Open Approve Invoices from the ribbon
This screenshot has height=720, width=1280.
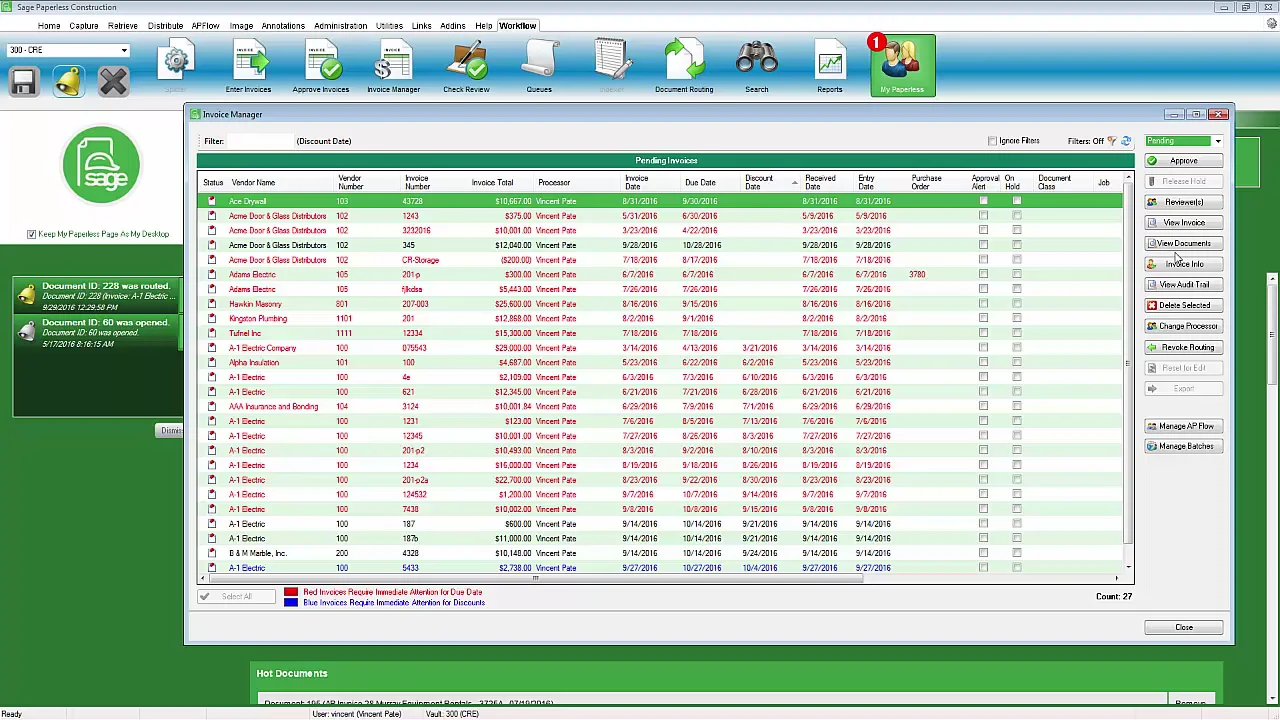(321, 67)
